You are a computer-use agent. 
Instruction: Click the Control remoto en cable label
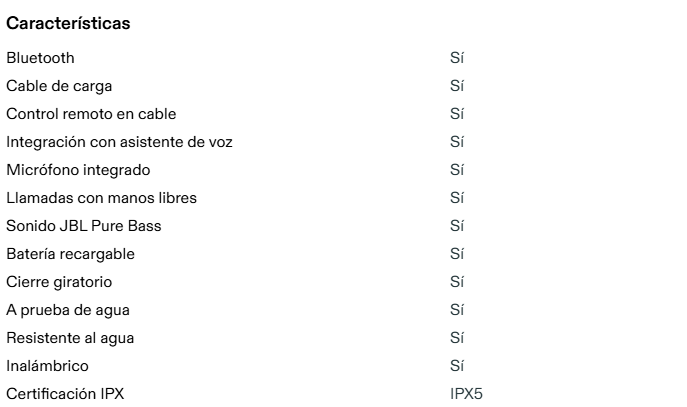pos(91,114)
